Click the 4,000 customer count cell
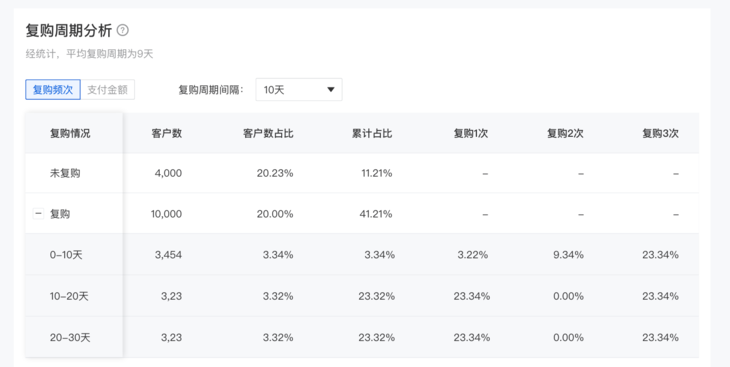Image resolution: width=730 pixels, height=367 pixels. tap(168, 173)
